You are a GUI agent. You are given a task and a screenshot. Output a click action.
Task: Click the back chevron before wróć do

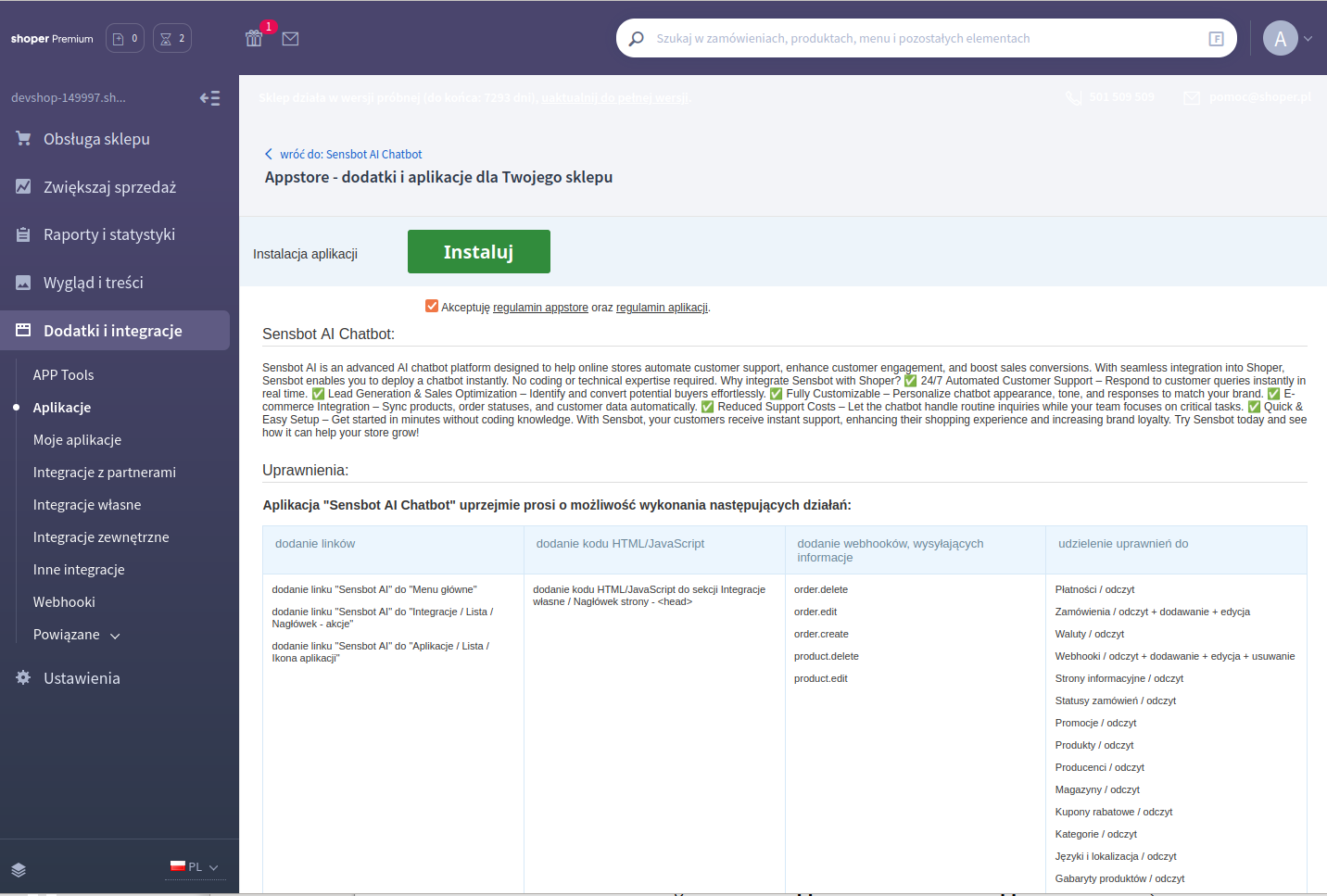[269, 154]
